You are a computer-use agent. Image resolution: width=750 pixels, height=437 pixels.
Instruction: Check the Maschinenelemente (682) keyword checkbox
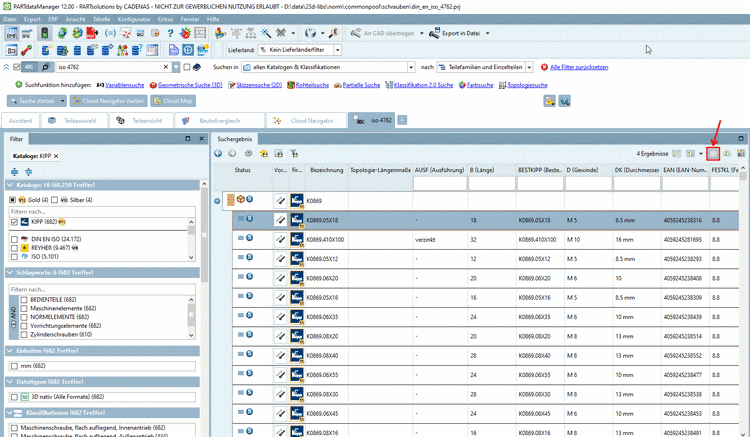pyautogui.click(x=22, y=307)
